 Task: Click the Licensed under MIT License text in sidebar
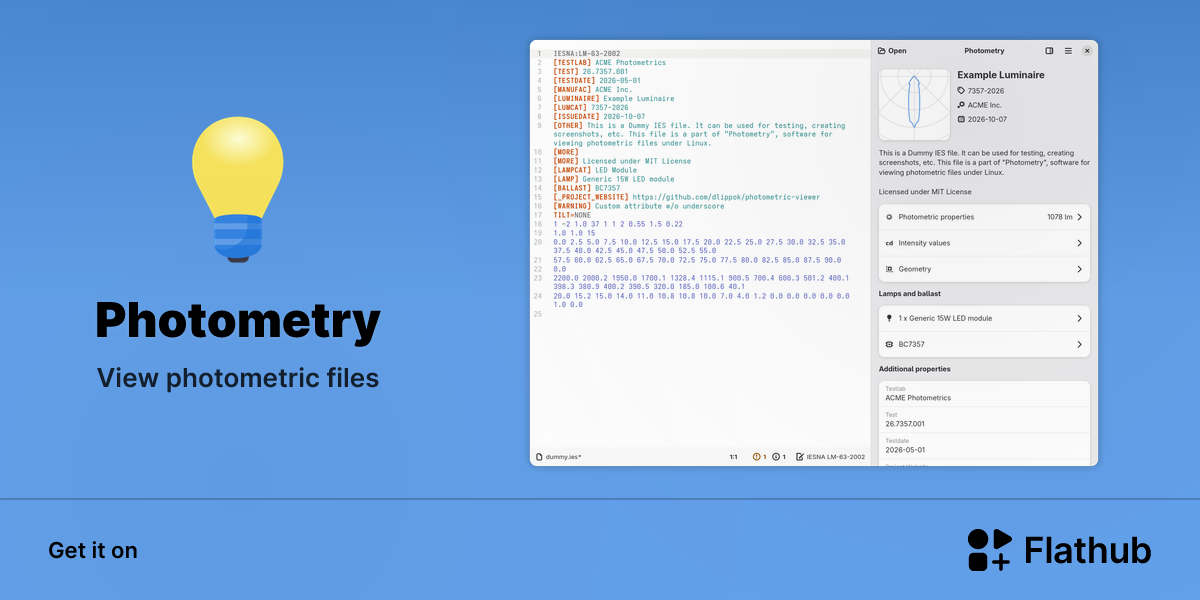pyautogui.click(x=925, y=192)
